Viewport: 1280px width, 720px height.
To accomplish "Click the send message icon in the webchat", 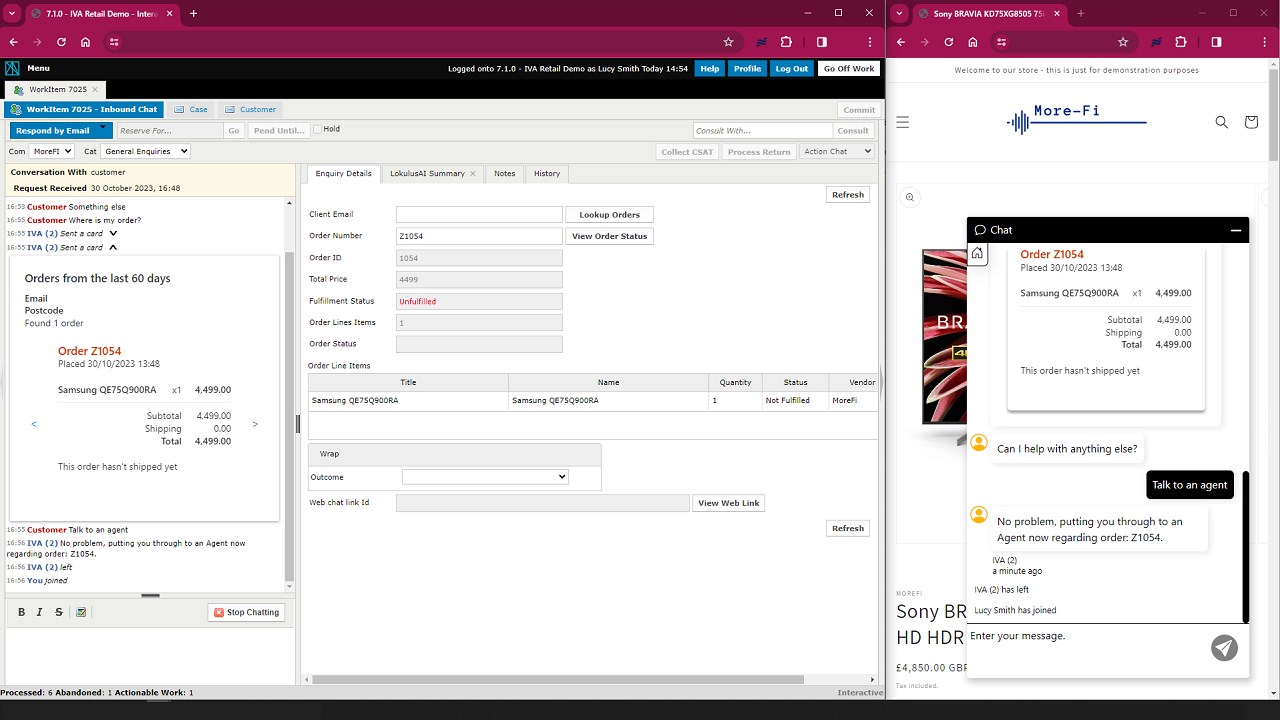I will [1224, 648].
